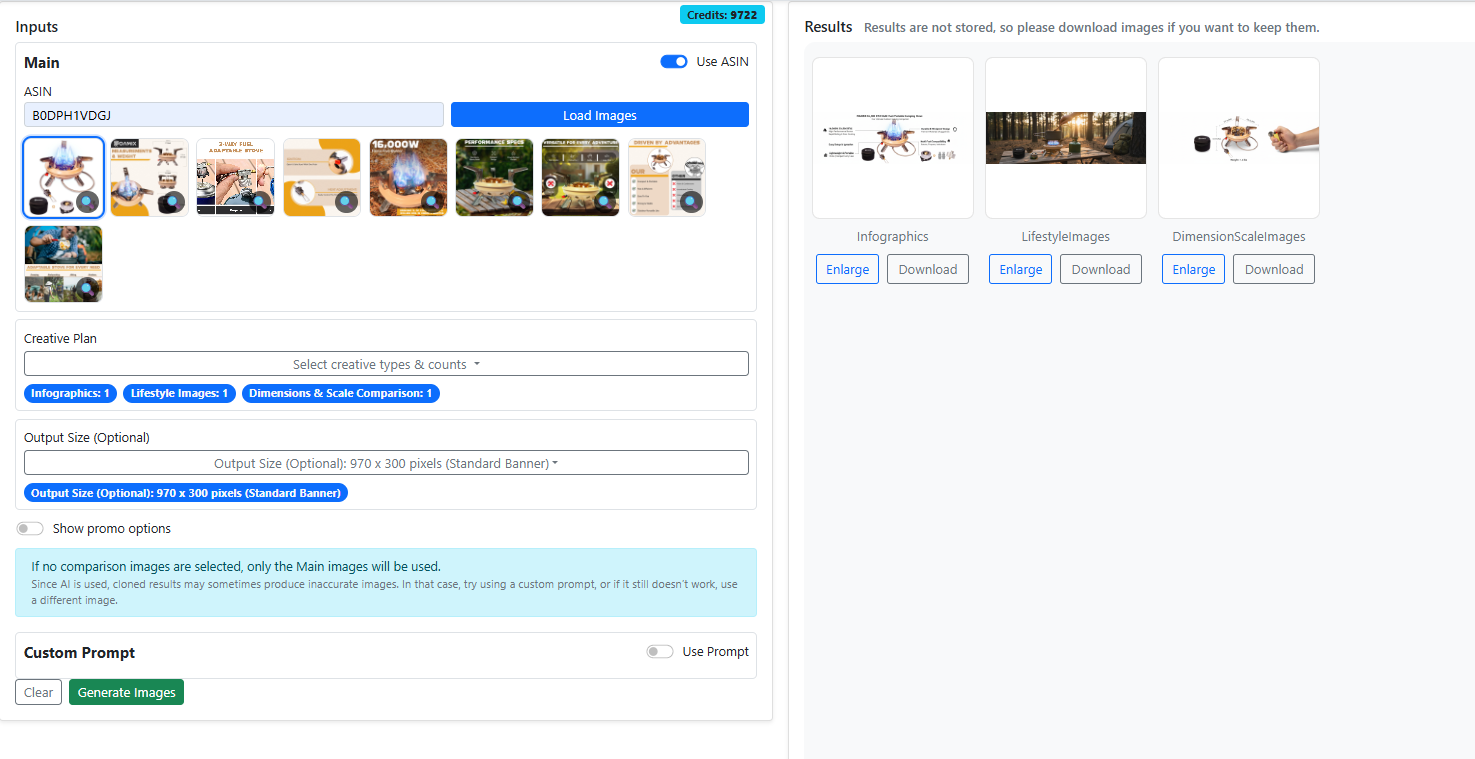This screenshot has height=759, width=1475.
Task: Click magnifier on Adaptable Stove for Every Need image
Action: 87,288
